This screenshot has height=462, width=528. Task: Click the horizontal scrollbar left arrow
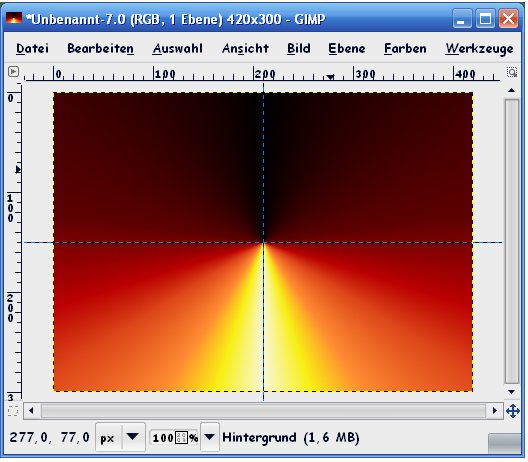coord(31,411)
